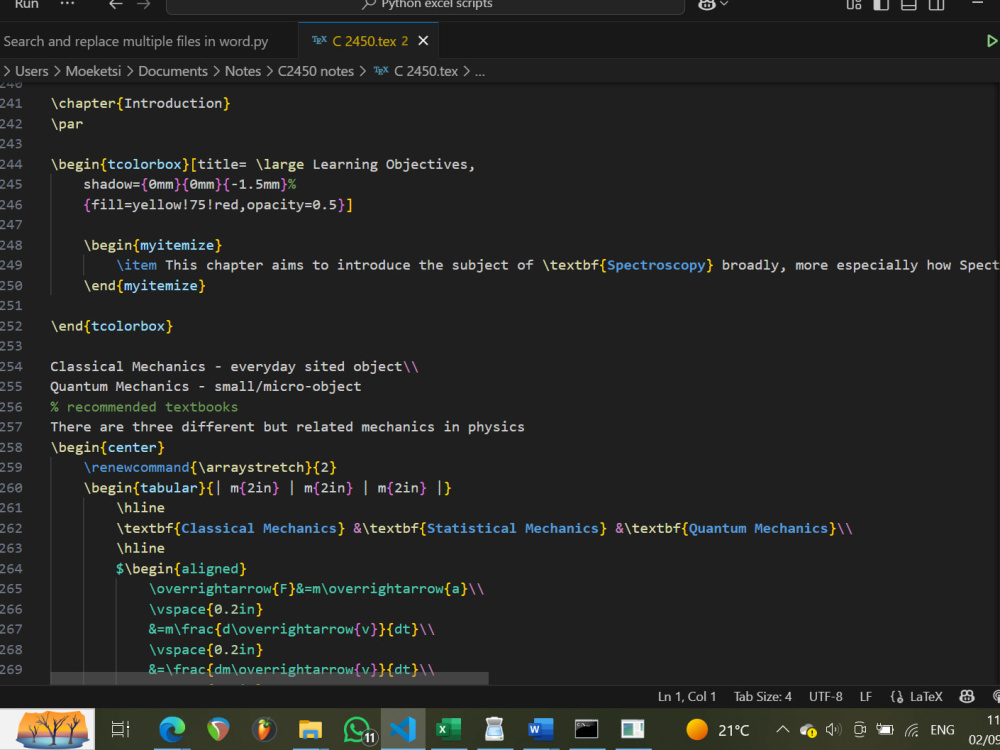Click the Ln 1, Col 1 status entry
Image resolution: width=1000 pixels, height=750 pixels.
click(687, 697)
